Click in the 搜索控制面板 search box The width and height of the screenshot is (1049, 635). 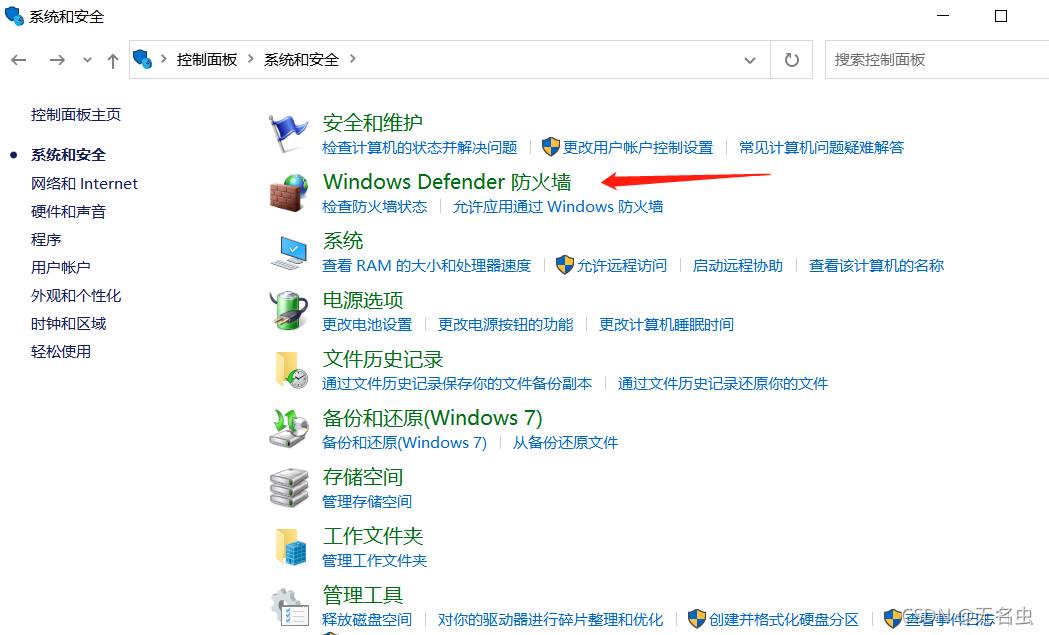coord(937,60)
